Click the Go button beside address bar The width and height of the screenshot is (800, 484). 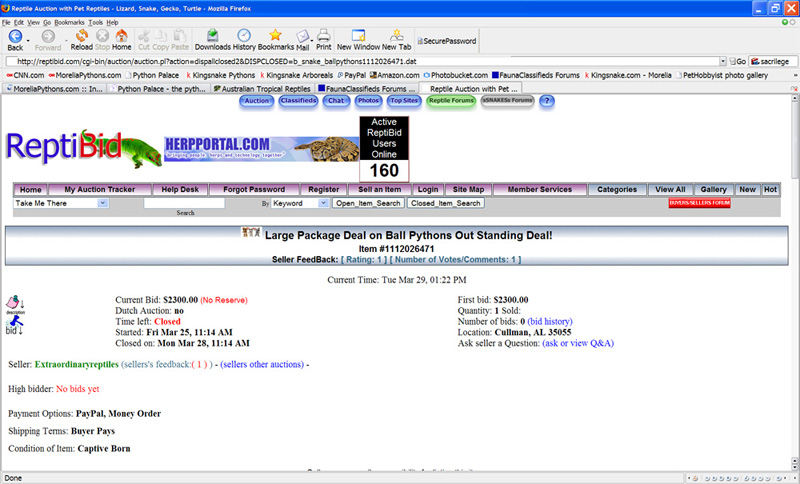point(738,62)
